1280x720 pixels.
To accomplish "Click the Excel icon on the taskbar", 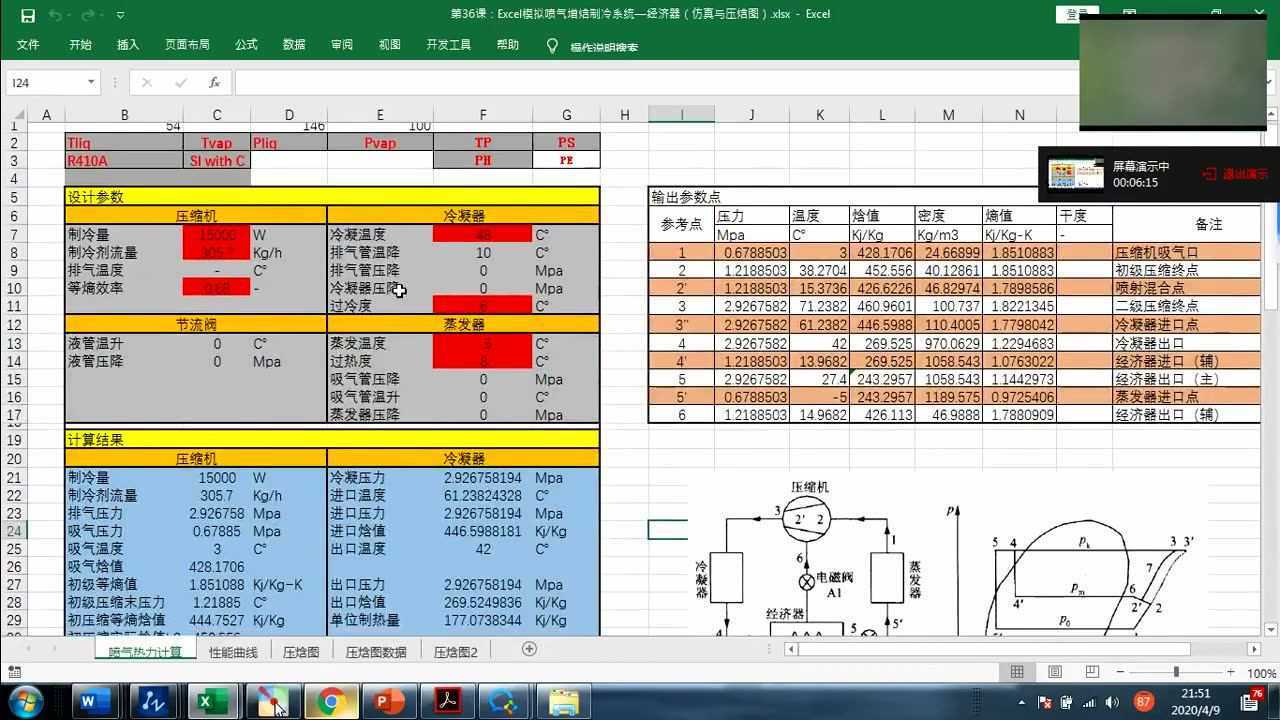I will pyautogui.click(x=212, y=702).
